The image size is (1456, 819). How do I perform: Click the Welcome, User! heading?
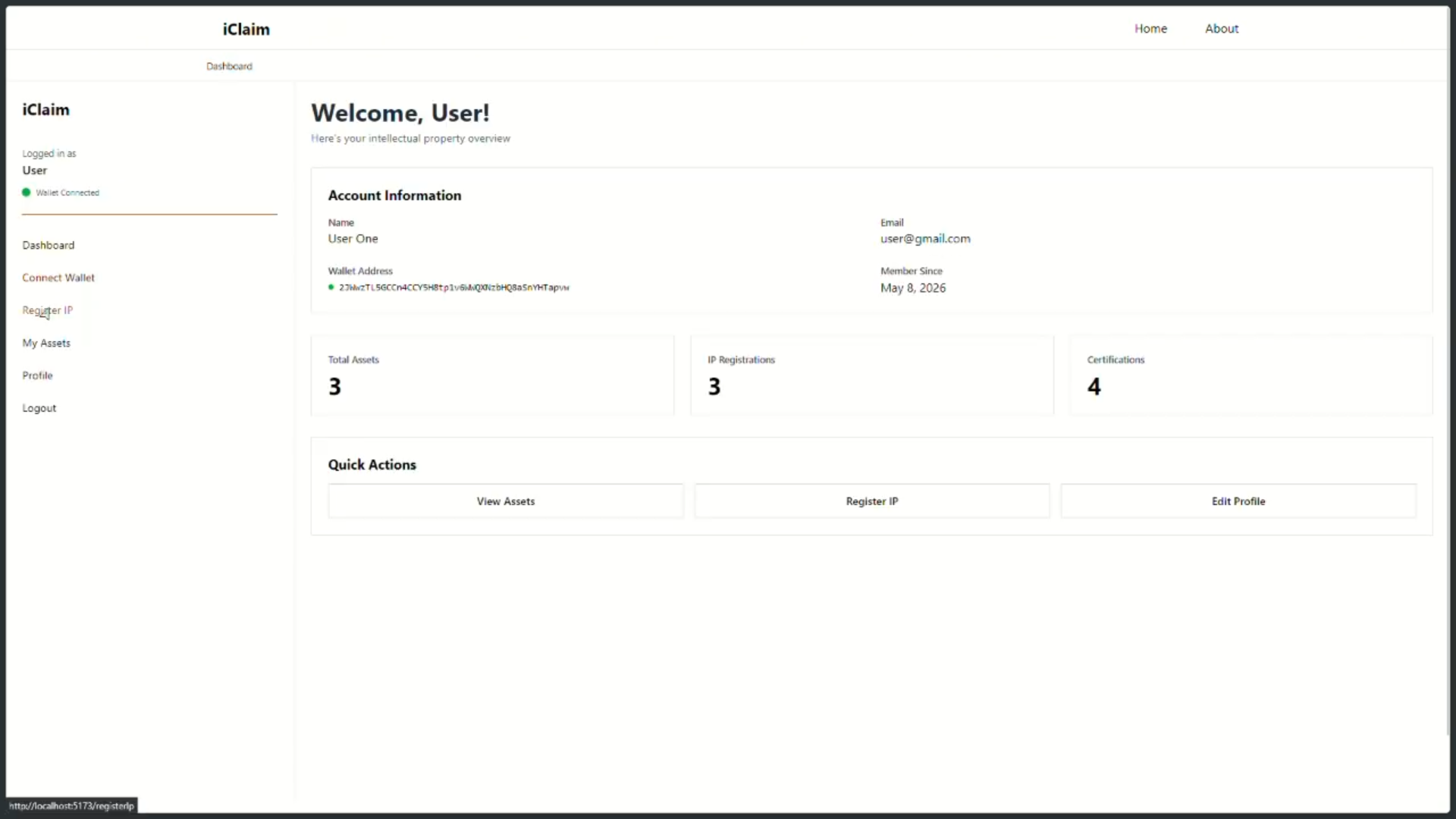pos(400,113)
